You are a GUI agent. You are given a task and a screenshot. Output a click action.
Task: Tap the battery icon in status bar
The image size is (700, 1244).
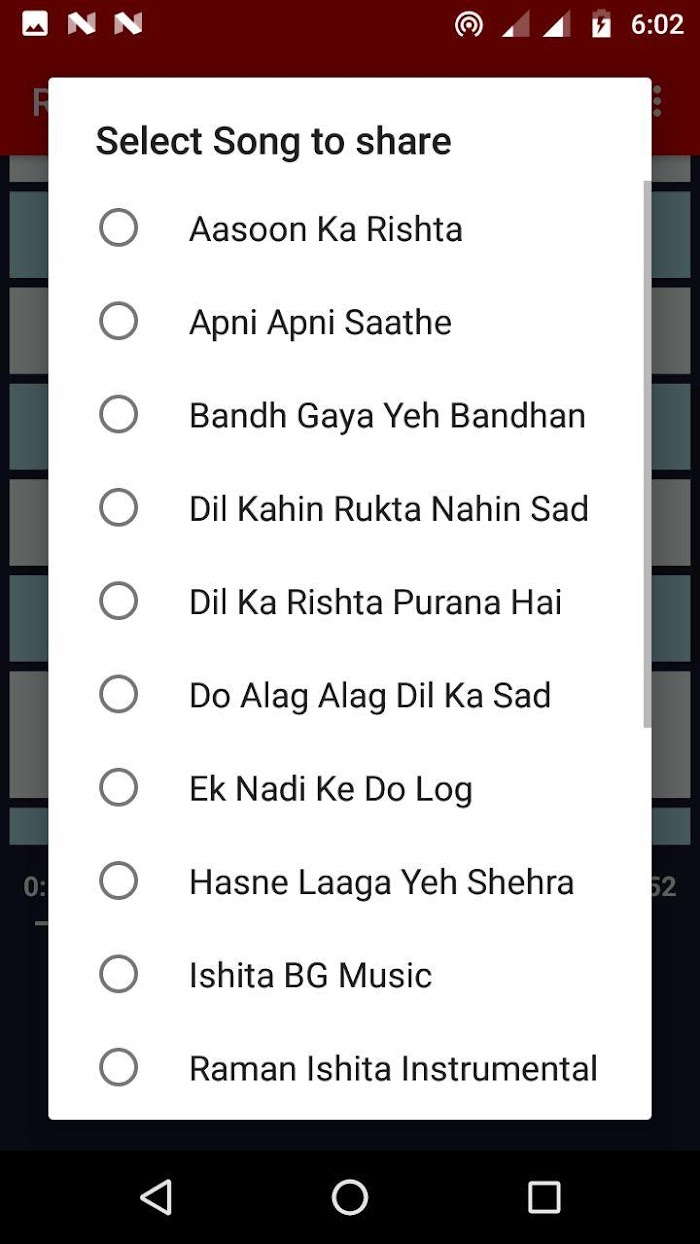coord(601,24)
